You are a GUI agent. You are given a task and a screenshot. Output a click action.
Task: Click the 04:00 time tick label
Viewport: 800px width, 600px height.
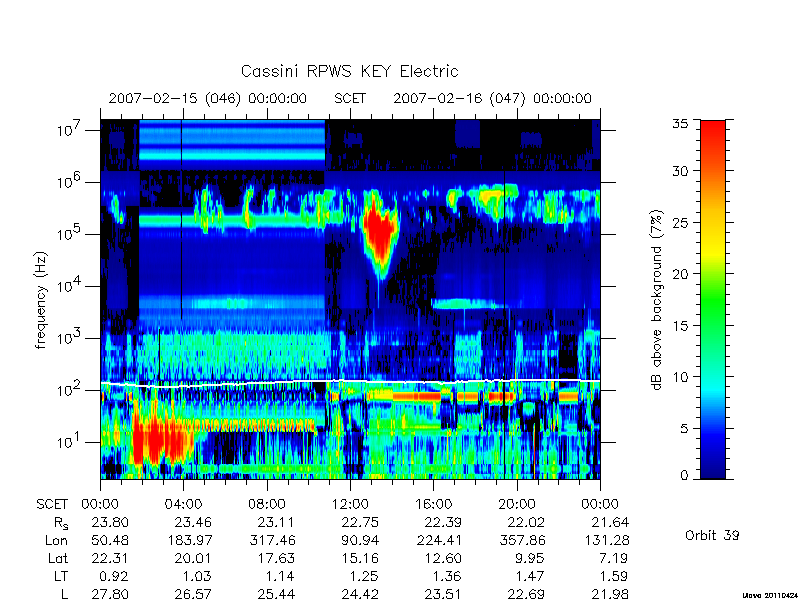click(183, 504)
